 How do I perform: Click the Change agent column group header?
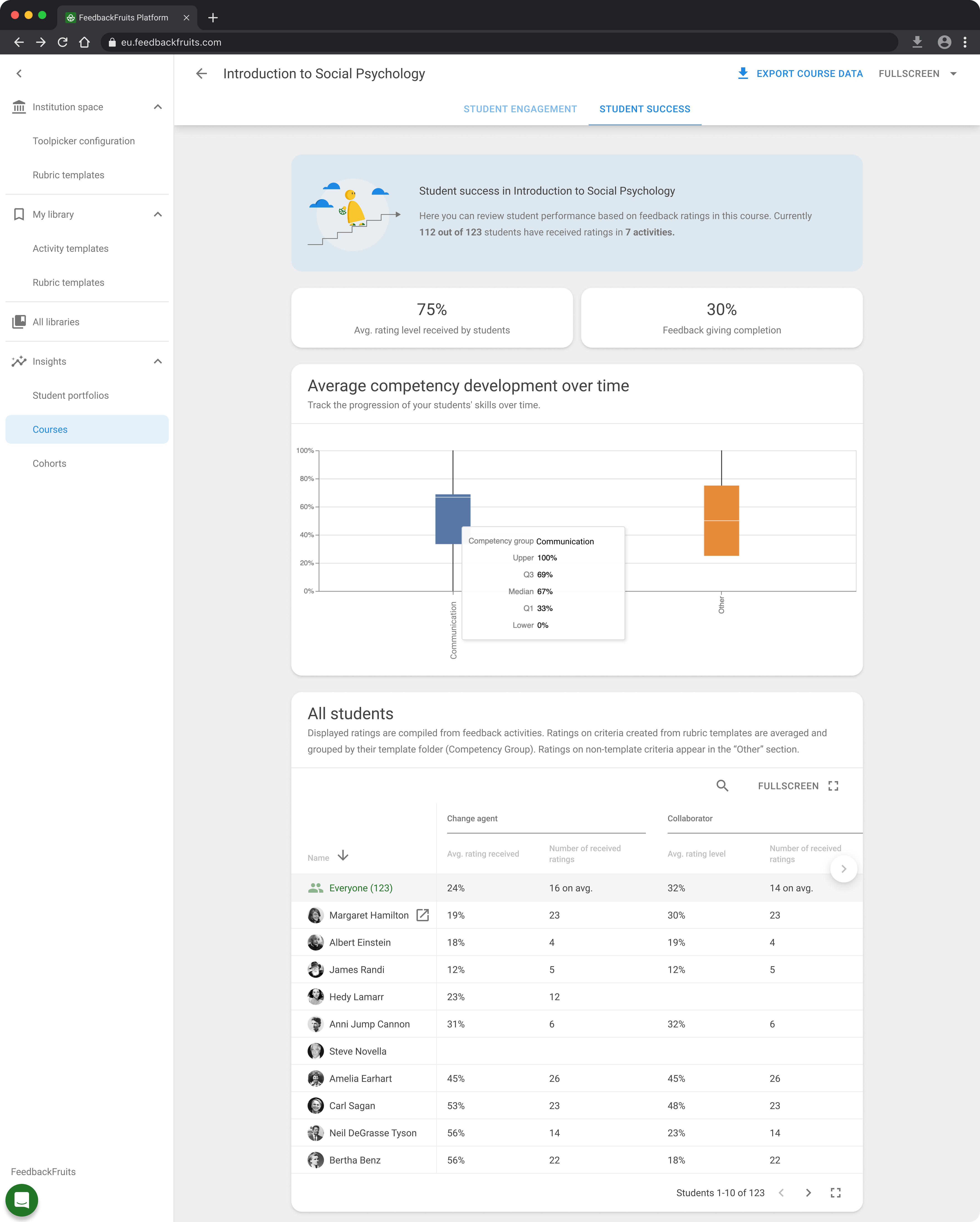pyautogui.click(x=472, y=819)
